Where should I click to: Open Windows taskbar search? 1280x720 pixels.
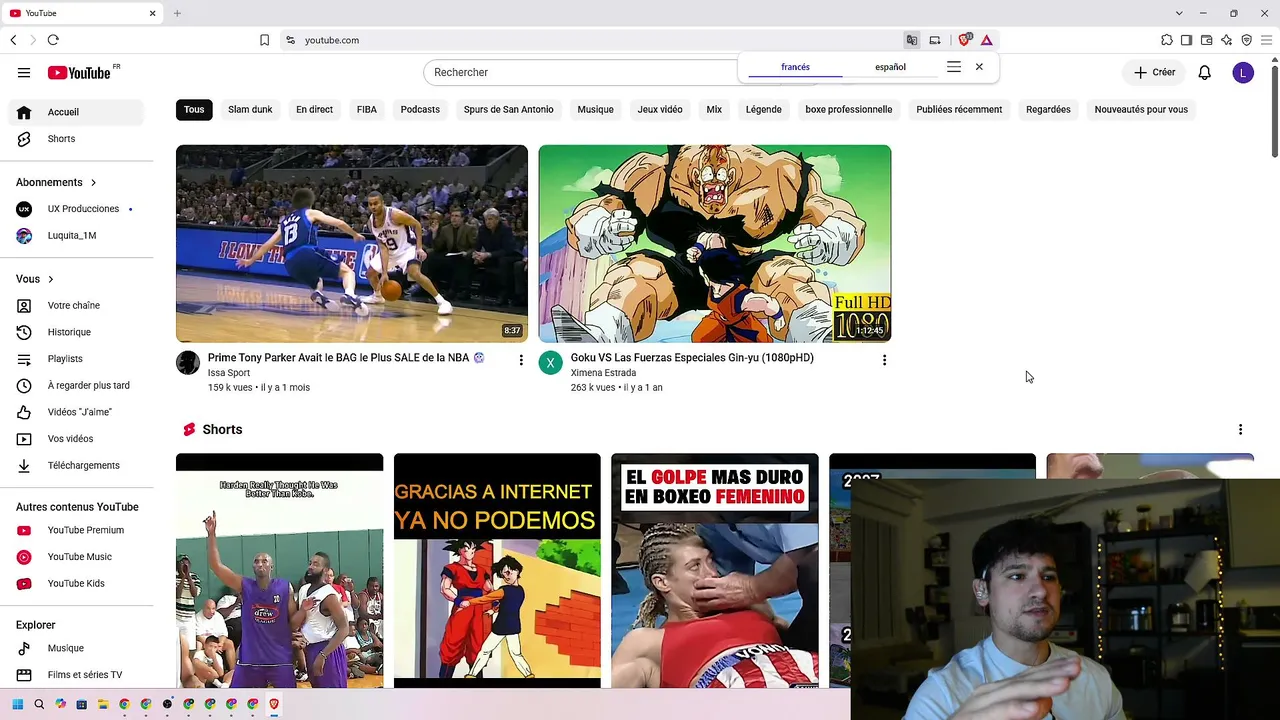tap(39, 704)
